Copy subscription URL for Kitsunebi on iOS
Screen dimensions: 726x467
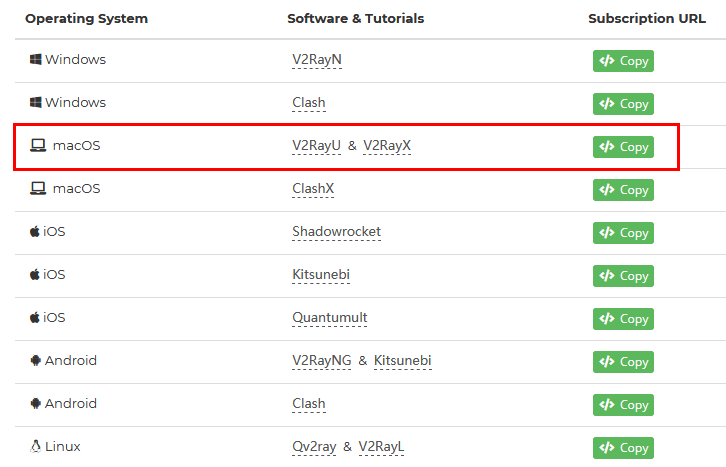(623, 276)
